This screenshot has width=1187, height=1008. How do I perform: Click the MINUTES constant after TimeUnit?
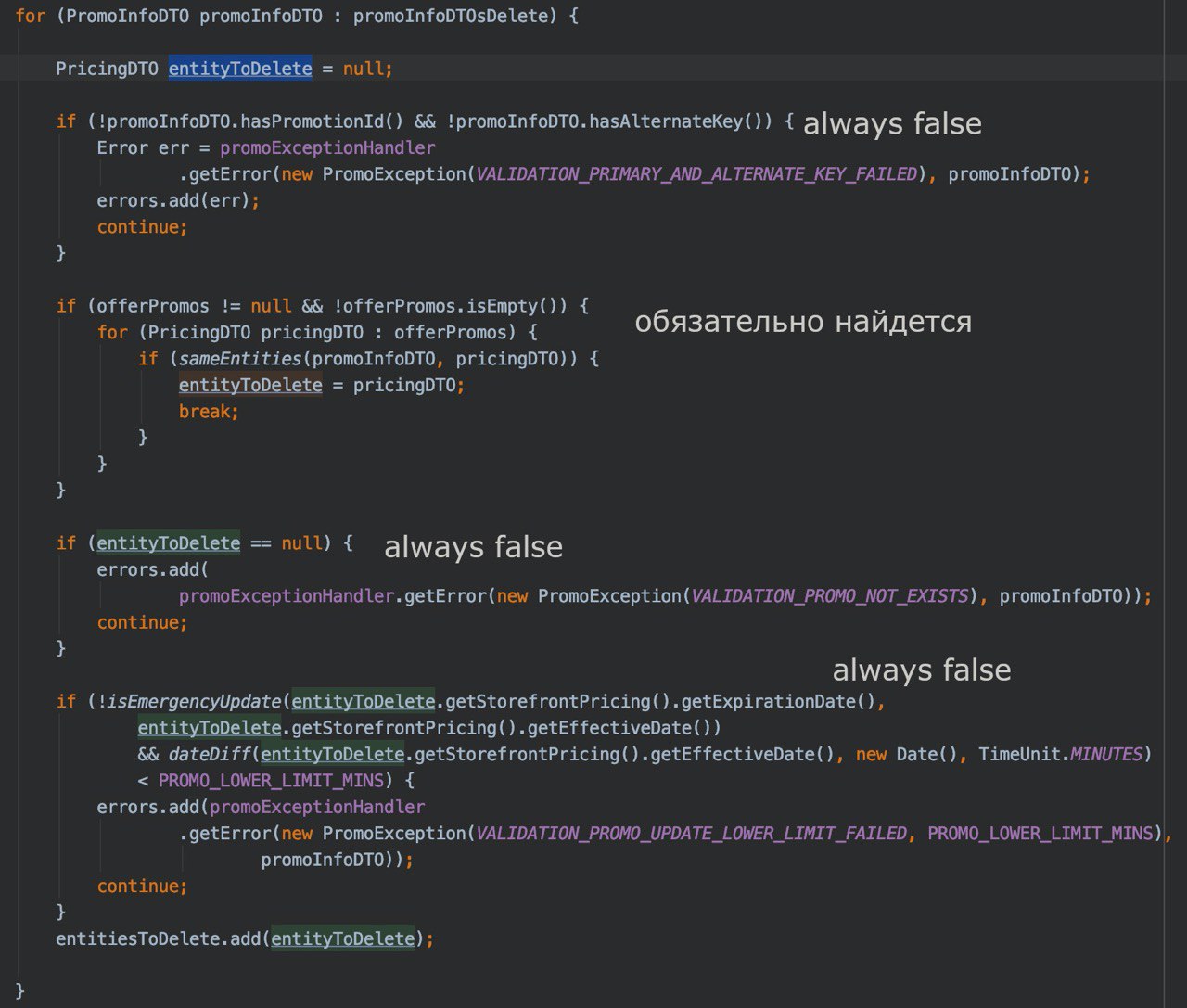(1106, 755)
